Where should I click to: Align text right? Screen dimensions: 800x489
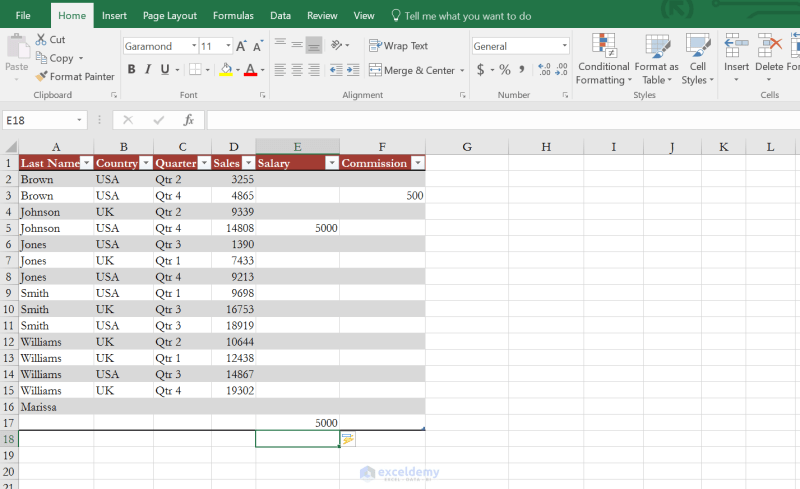point(314,70)
